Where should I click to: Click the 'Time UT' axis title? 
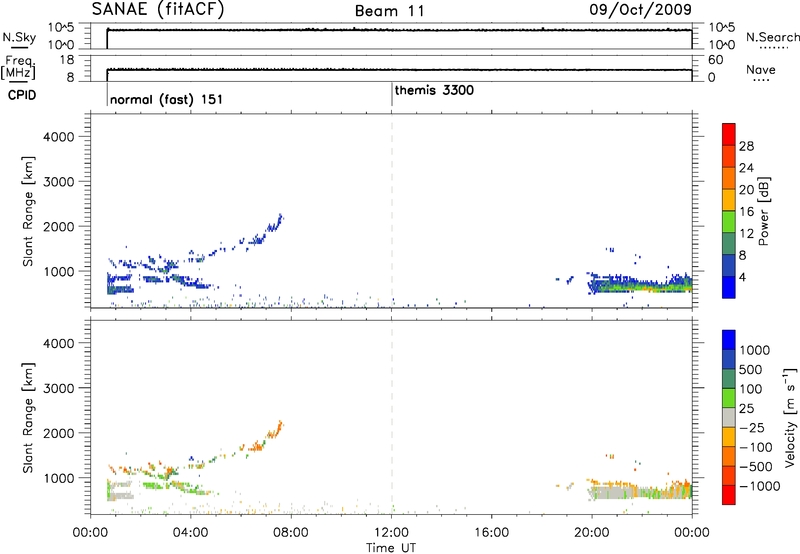click(x=391, y=548)
